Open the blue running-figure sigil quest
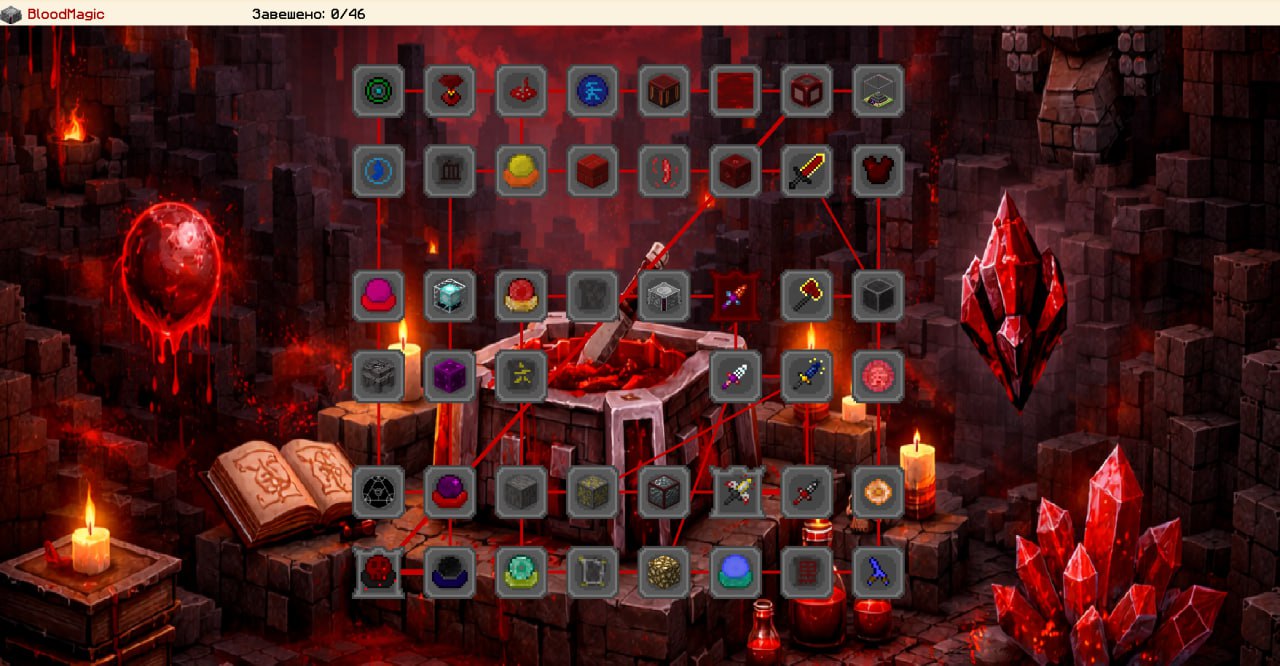The image size is (1280, 666). pos(593,91)
